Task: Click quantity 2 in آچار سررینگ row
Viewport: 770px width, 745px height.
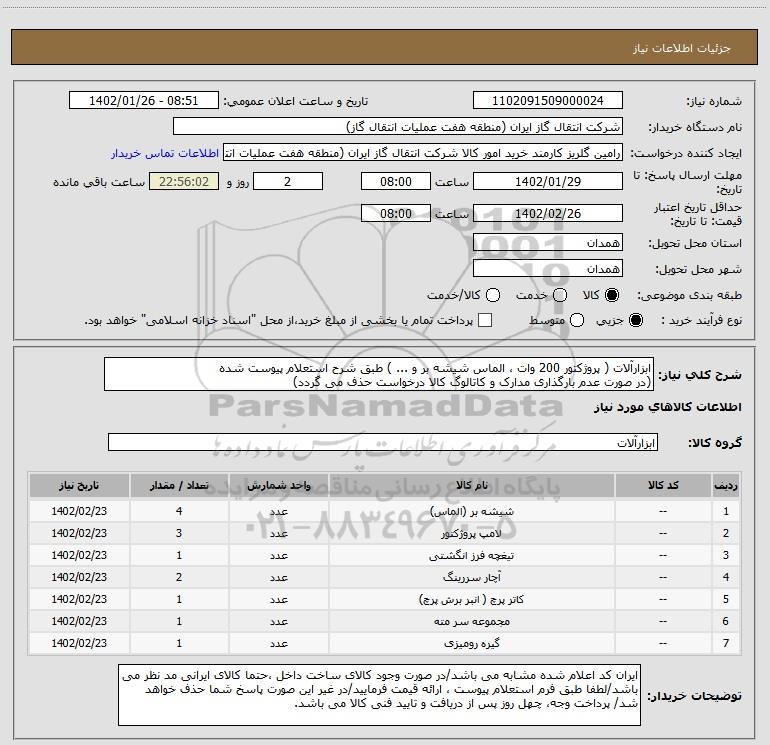Action: pyautogui.click(x=179, y=578)
